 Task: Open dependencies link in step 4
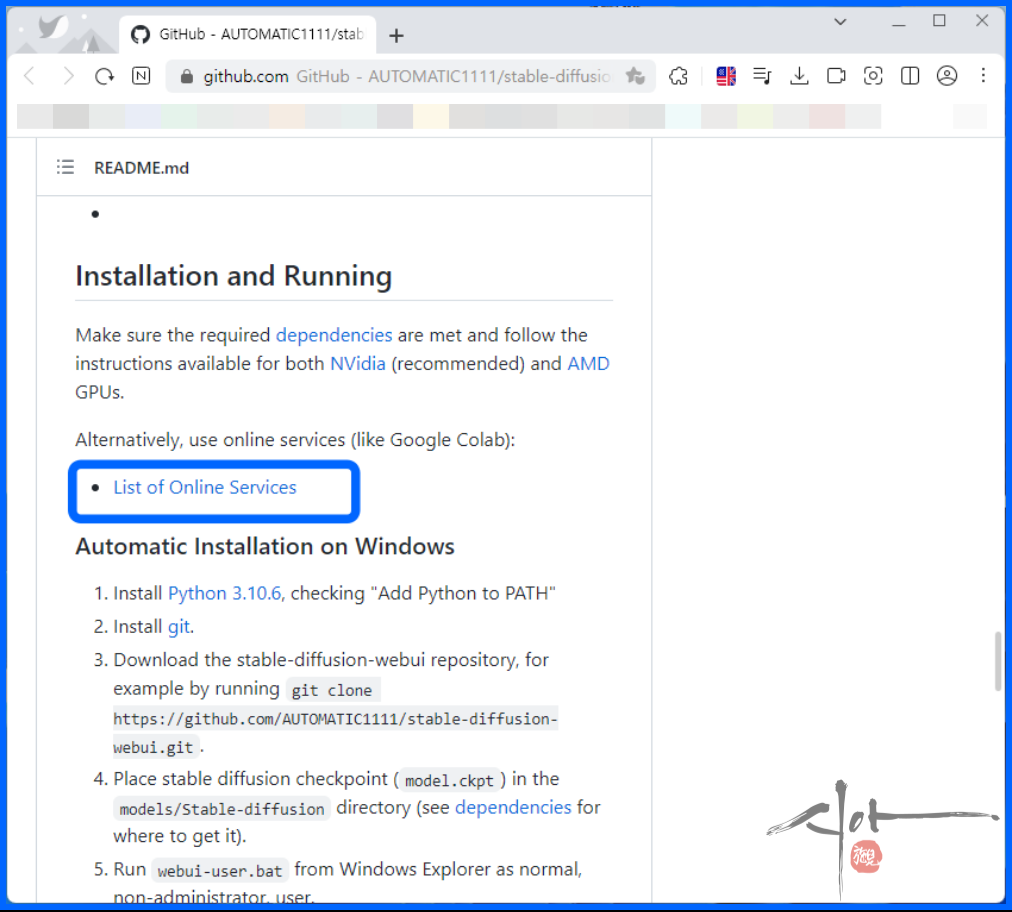(513, 807)
